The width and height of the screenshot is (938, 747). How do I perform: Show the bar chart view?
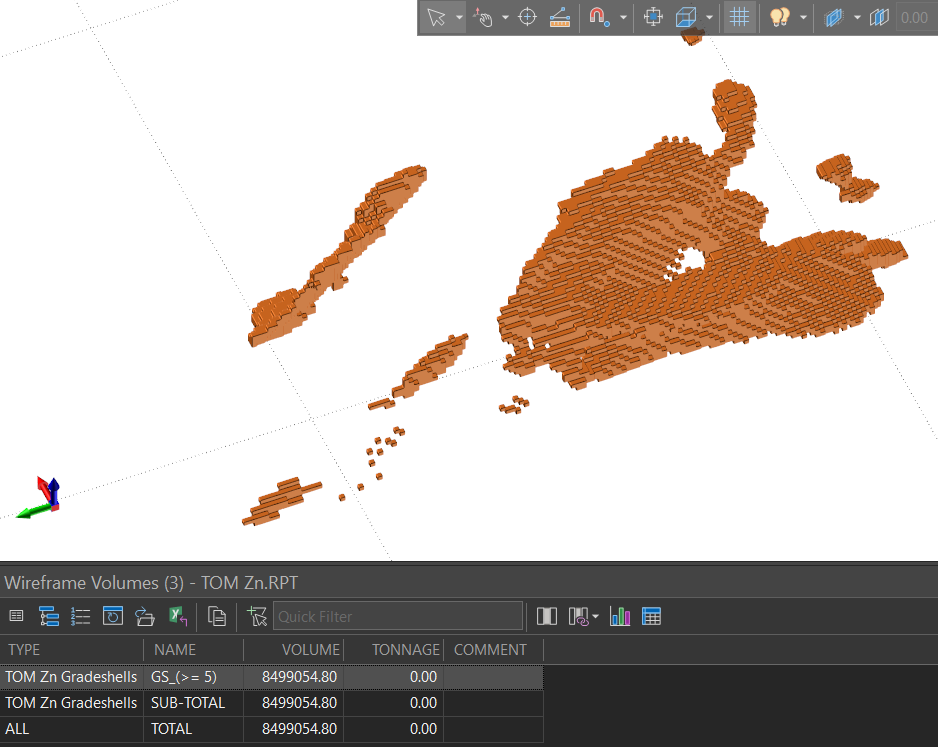pos(620,616)
